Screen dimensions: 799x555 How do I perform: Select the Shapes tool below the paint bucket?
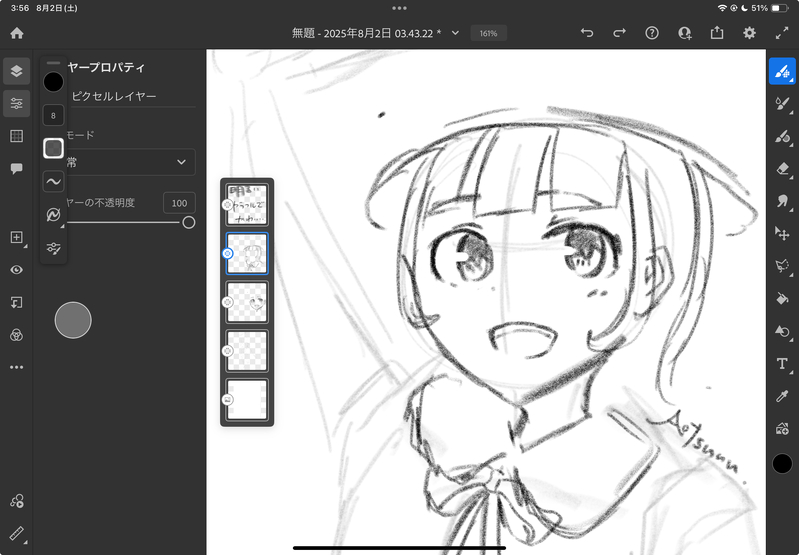(782, 331)
